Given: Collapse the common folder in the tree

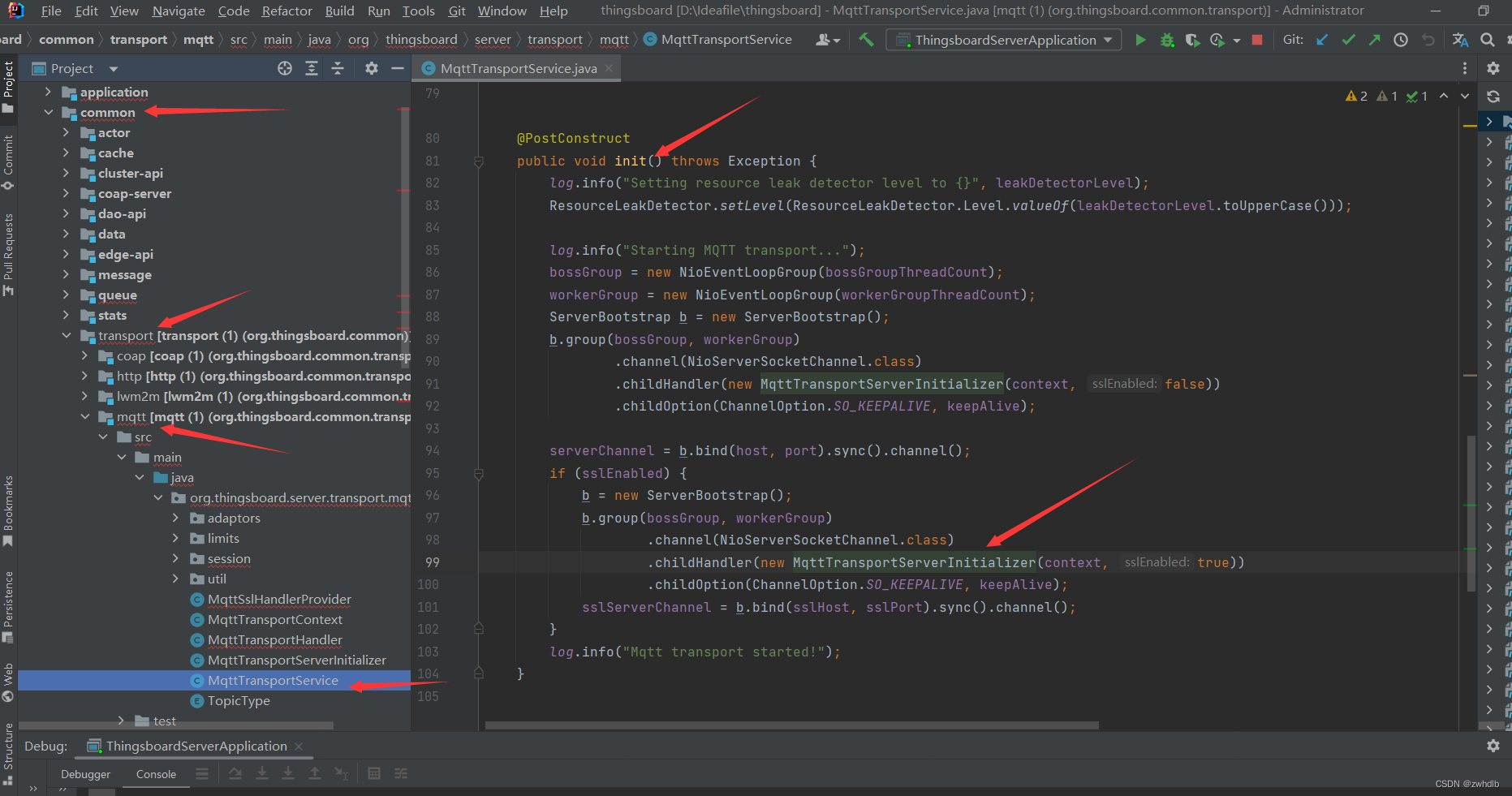Looking at the screenshot, I should click(48, 112).
